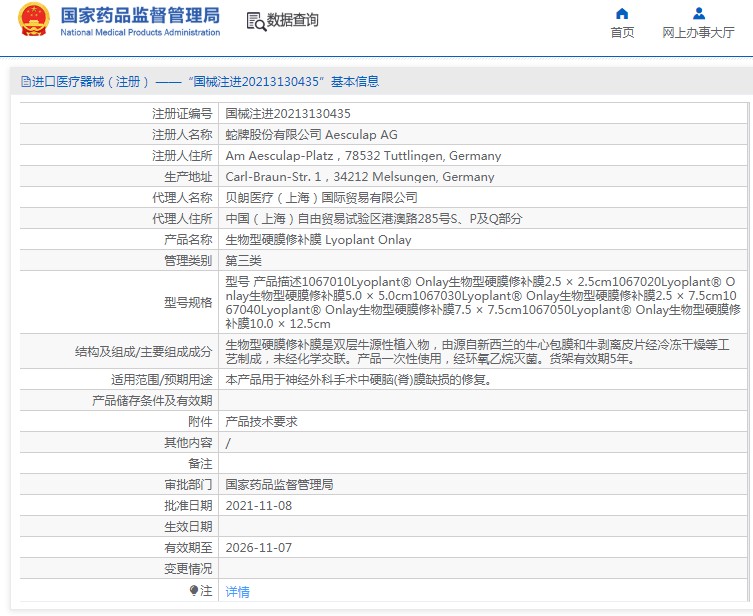
Task: Click attachment 产品技术要求
Action: click(x=262, y=422)
